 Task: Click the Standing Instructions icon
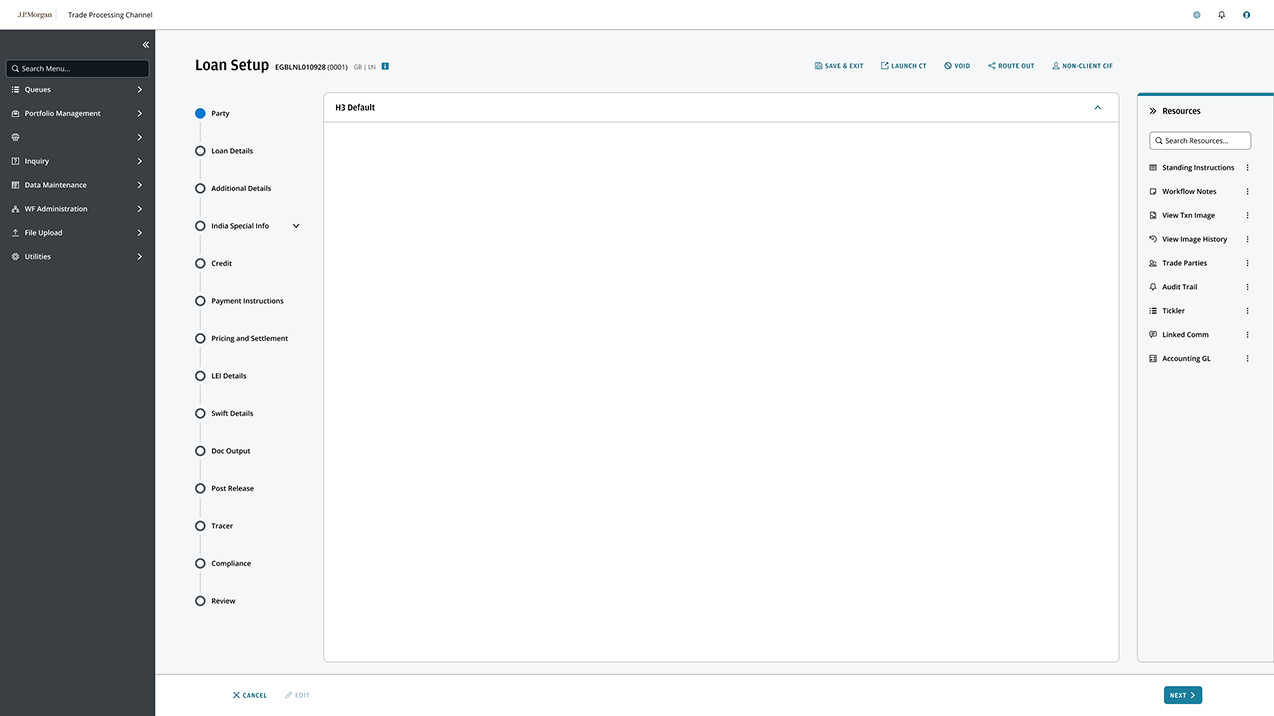tap(1153, 168)
